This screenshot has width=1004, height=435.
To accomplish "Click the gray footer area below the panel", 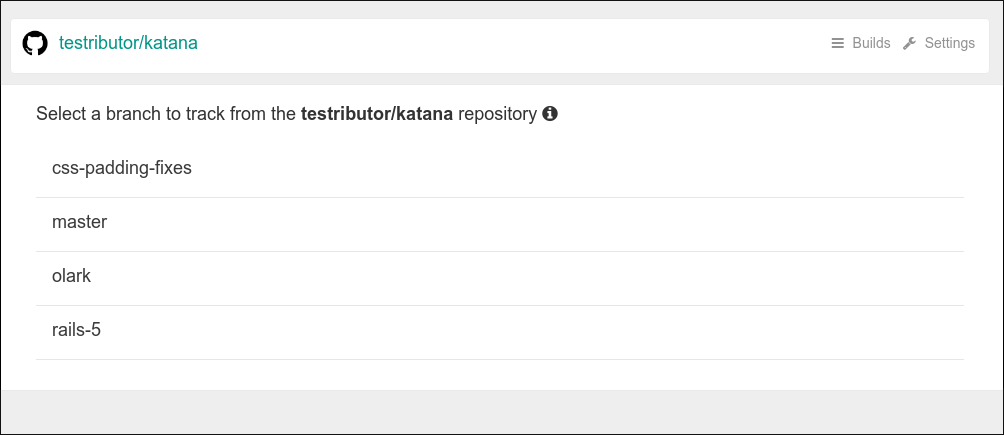I will point(500,411).
